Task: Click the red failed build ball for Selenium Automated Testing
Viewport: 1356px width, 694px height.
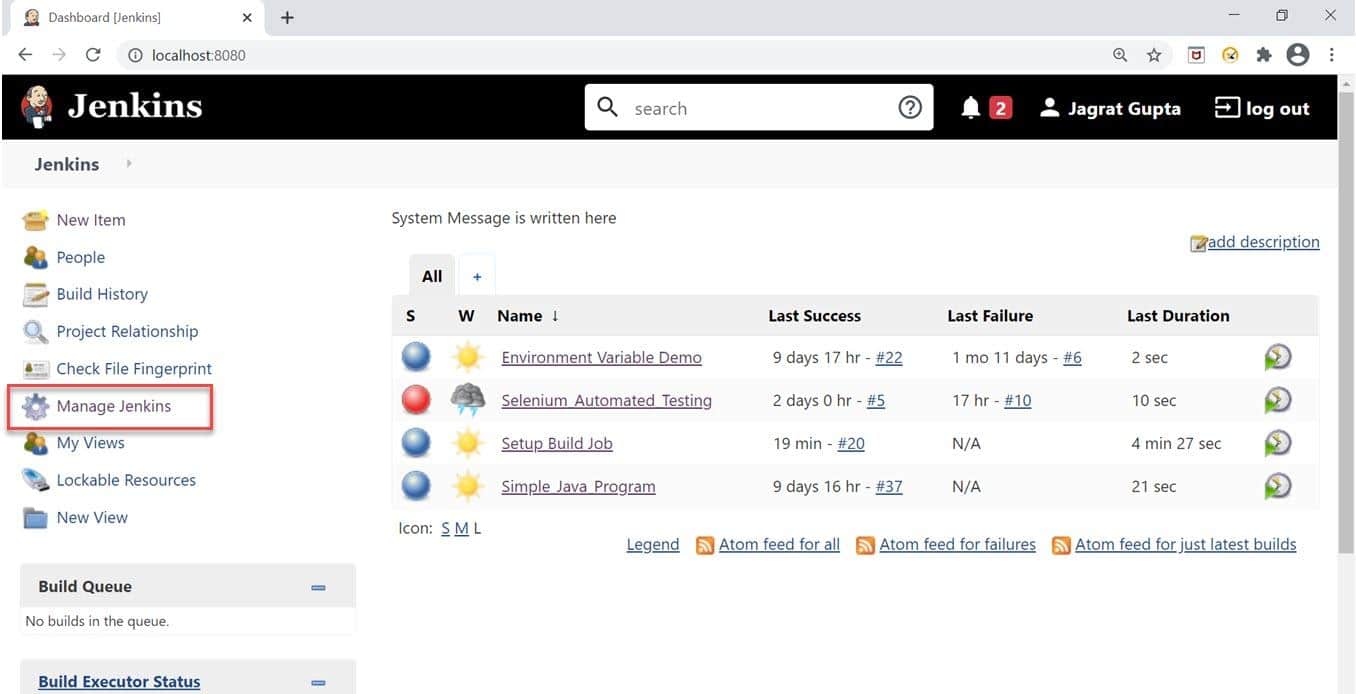Action: 416,399
